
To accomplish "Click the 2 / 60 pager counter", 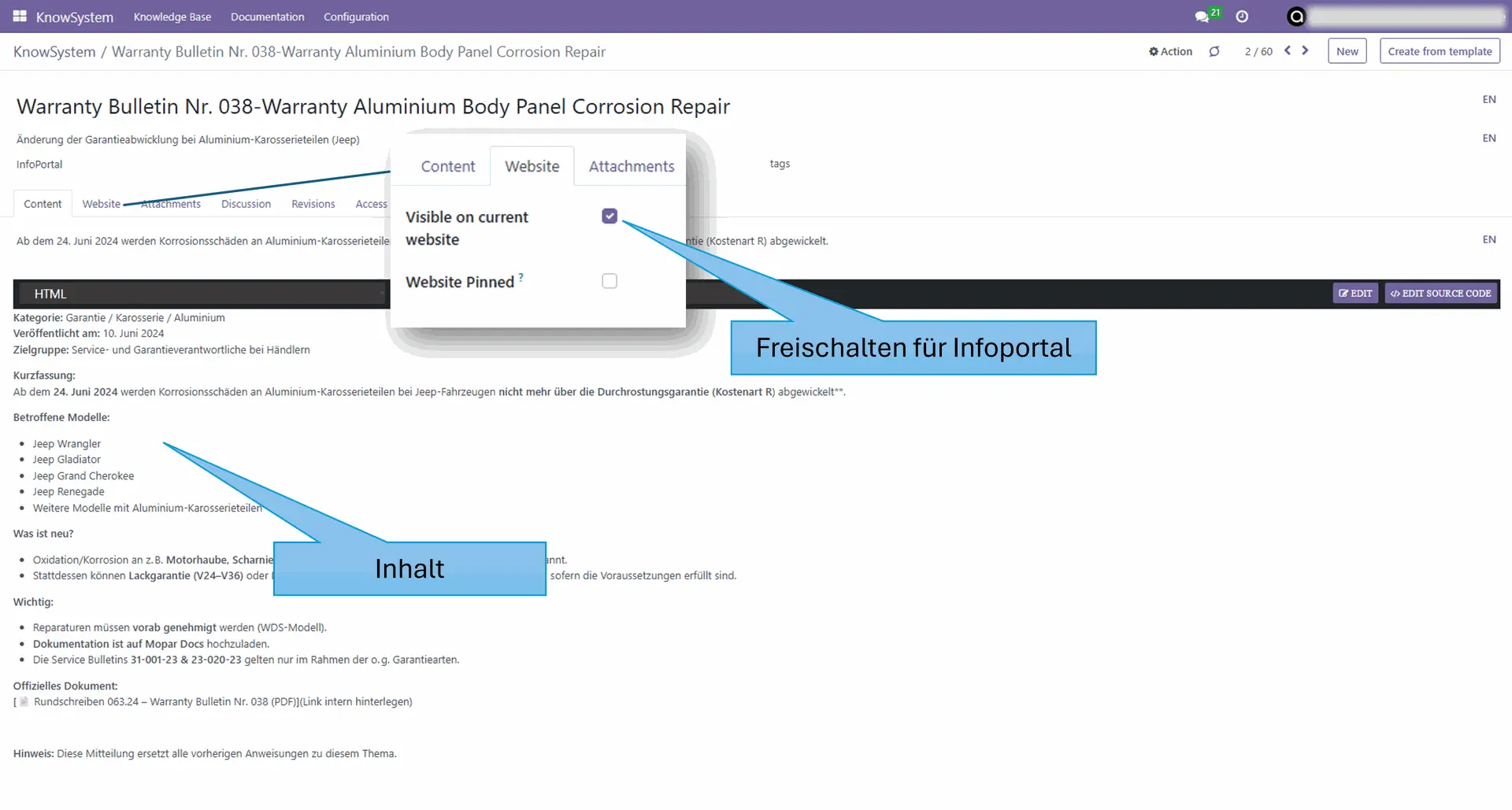I will (x=1258, y=51).
